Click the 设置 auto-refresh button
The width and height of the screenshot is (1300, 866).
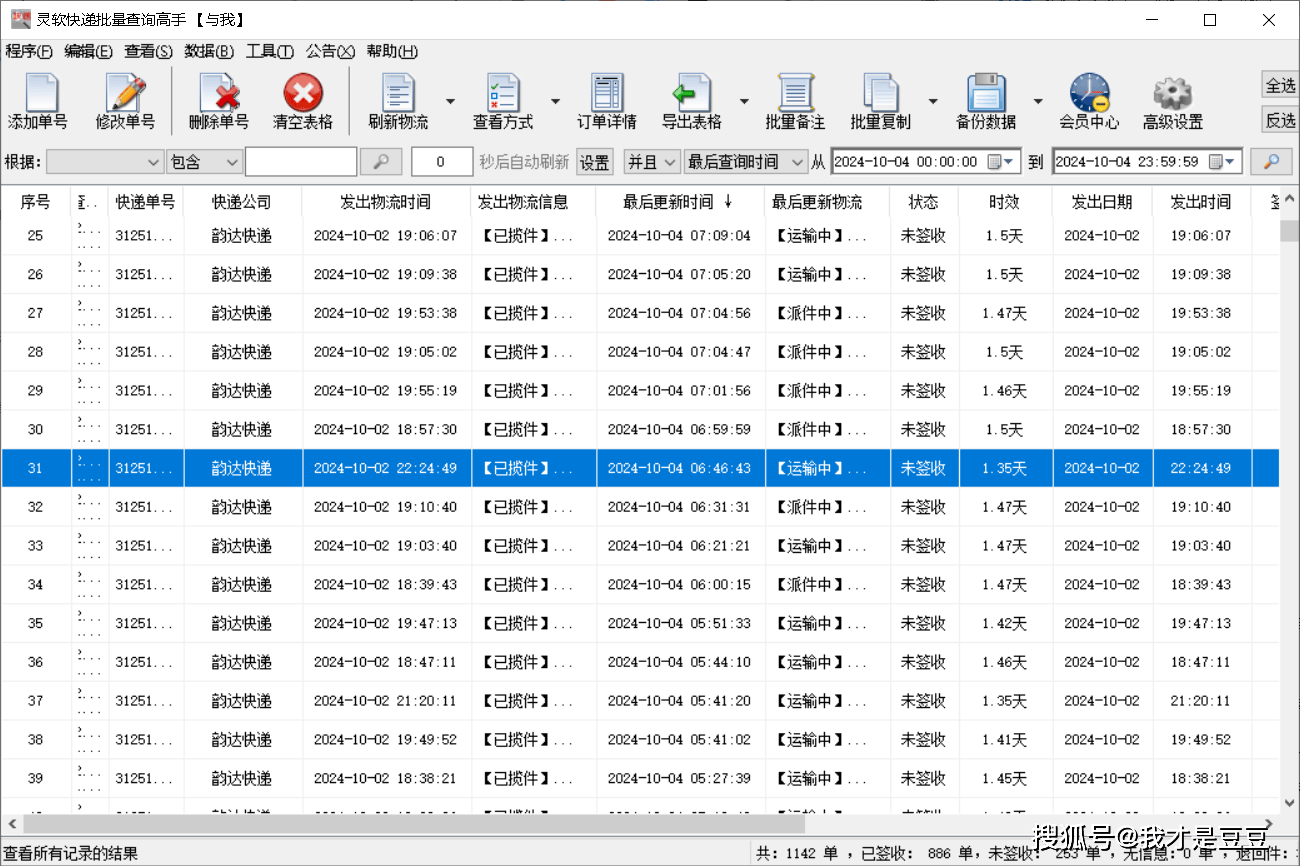coord(595,162)
